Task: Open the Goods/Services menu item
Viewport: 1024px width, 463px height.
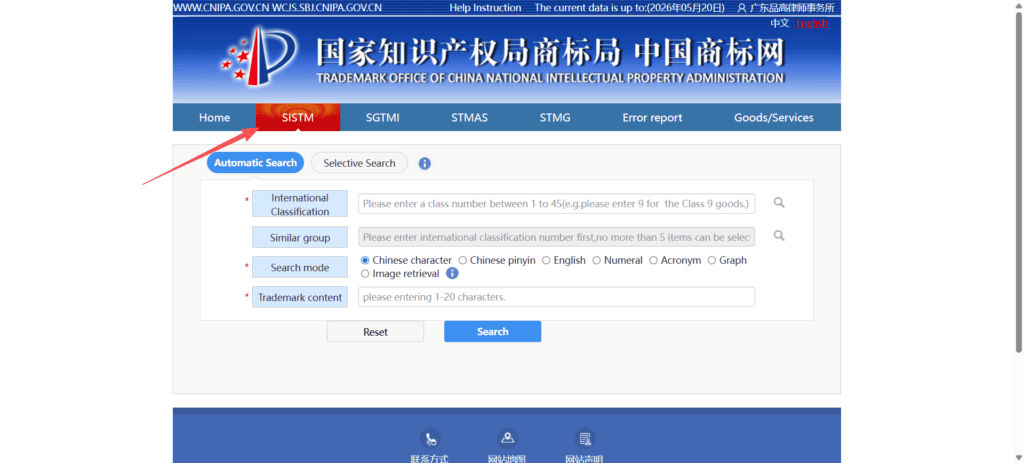Action: click(x=774, y=118)
